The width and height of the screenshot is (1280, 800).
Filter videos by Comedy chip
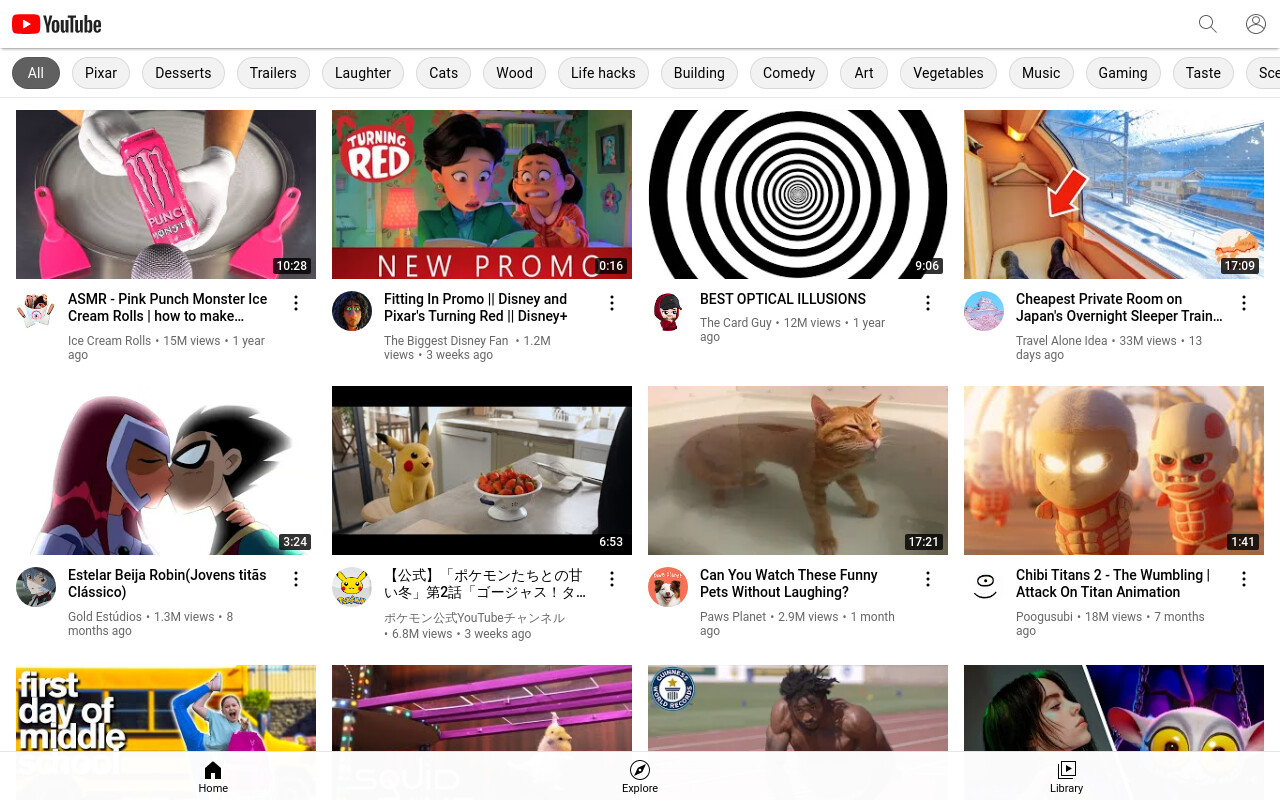789,73
